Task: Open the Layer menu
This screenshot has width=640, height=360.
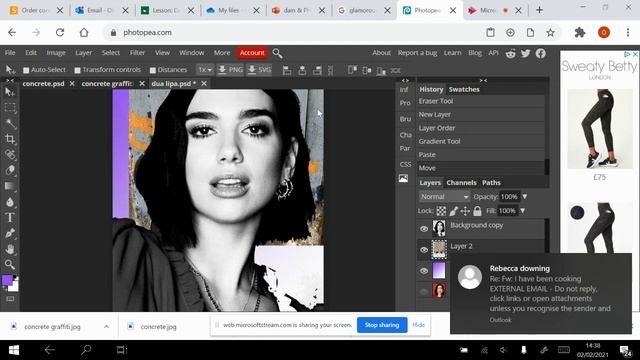Action: [83, 53]
